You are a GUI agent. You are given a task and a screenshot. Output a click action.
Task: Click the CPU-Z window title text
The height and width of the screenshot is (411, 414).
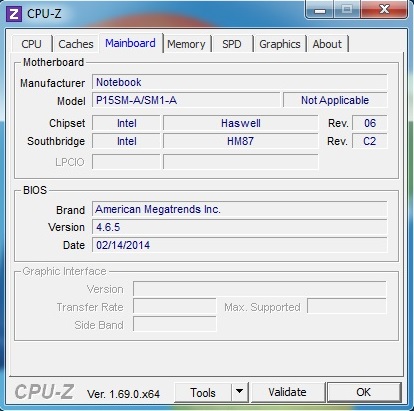click(x=44, y=14)
